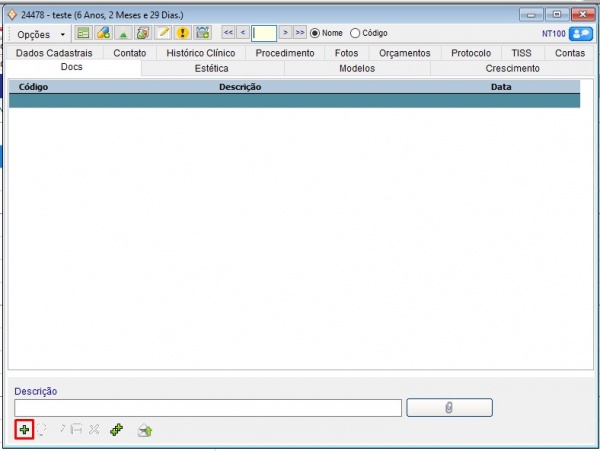The image size is (600, 451).
Task: Go to last record with >> button
Action: (x=299, y=33)
